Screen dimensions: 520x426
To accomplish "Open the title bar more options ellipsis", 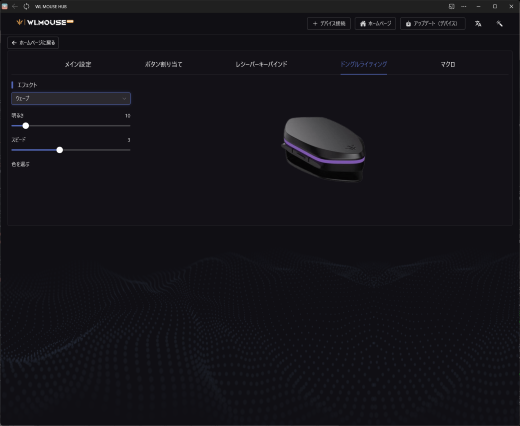I will 464,6.
